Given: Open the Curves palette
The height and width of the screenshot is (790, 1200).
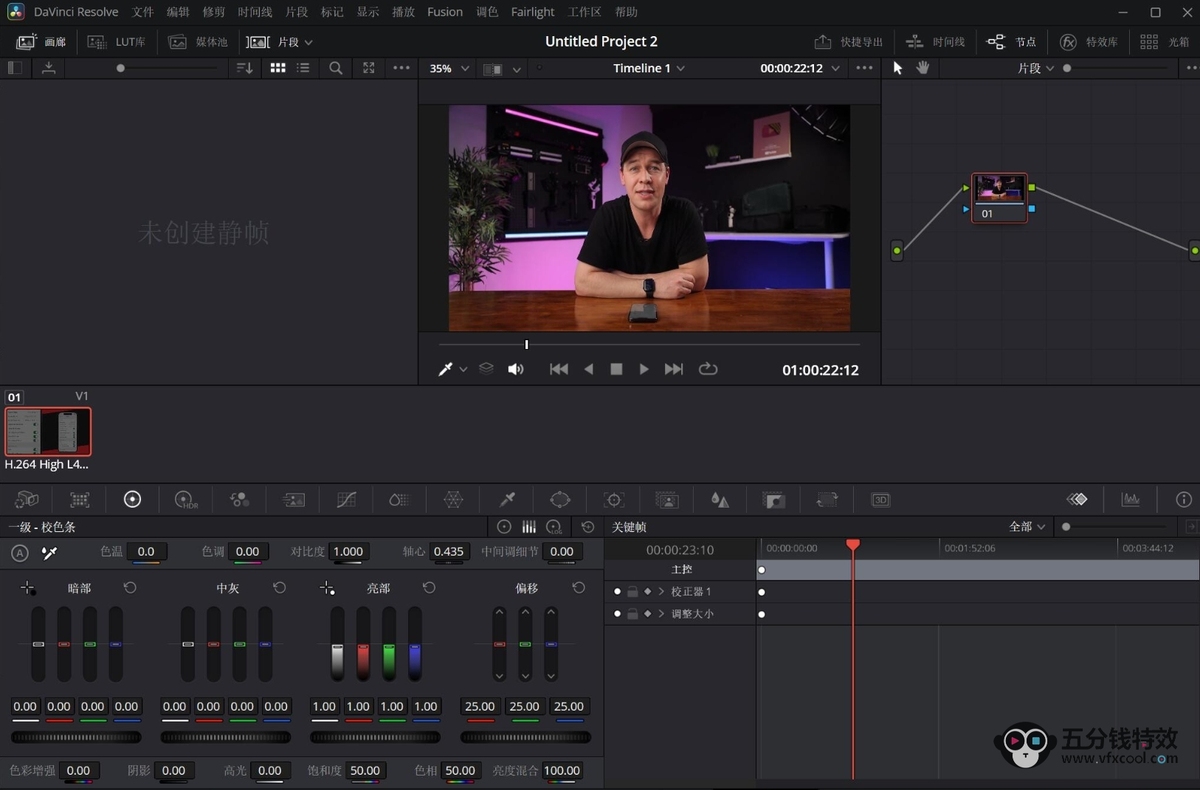Looking at the screenshot, I should 347,500.
